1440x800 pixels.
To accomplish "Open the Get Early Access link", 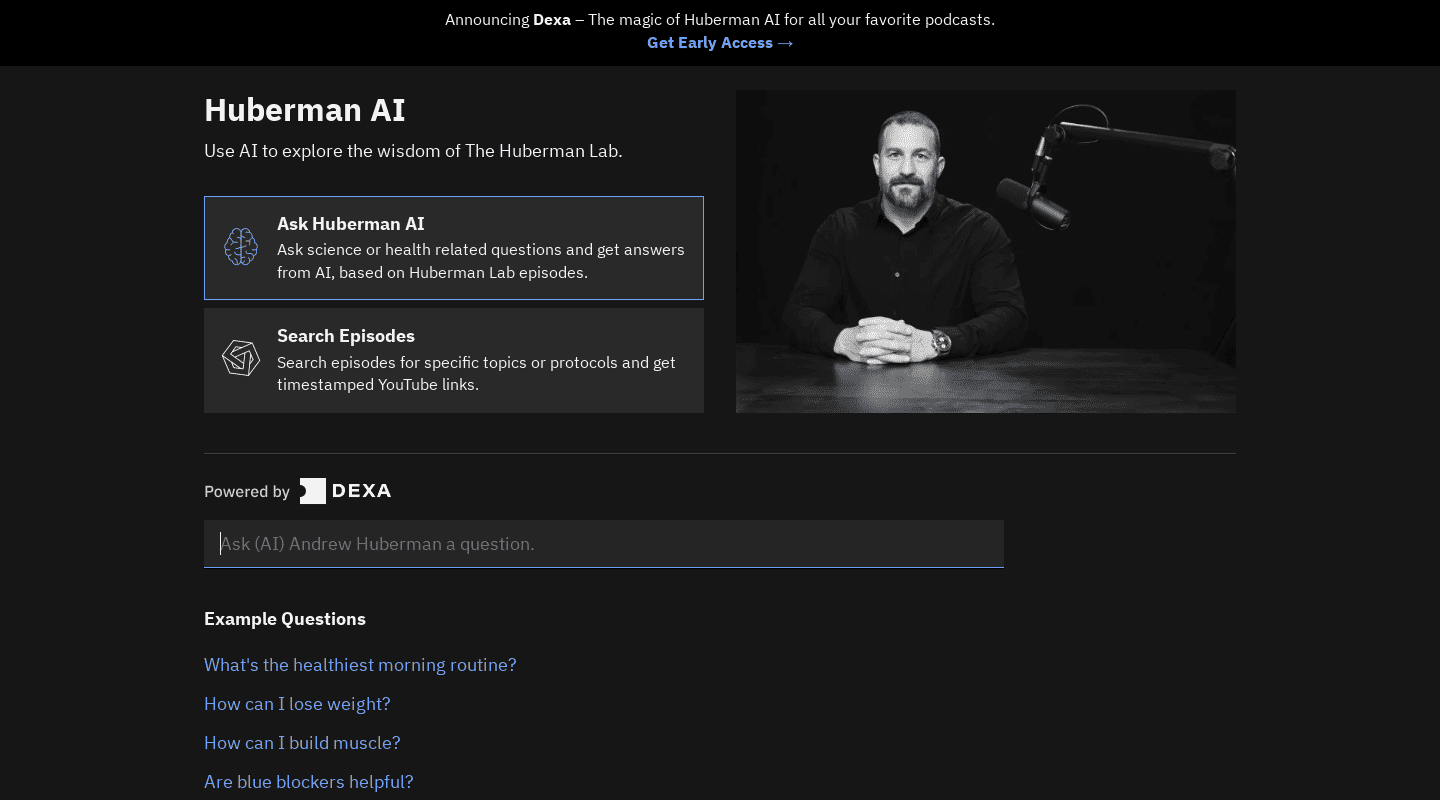I will [720, 43].
